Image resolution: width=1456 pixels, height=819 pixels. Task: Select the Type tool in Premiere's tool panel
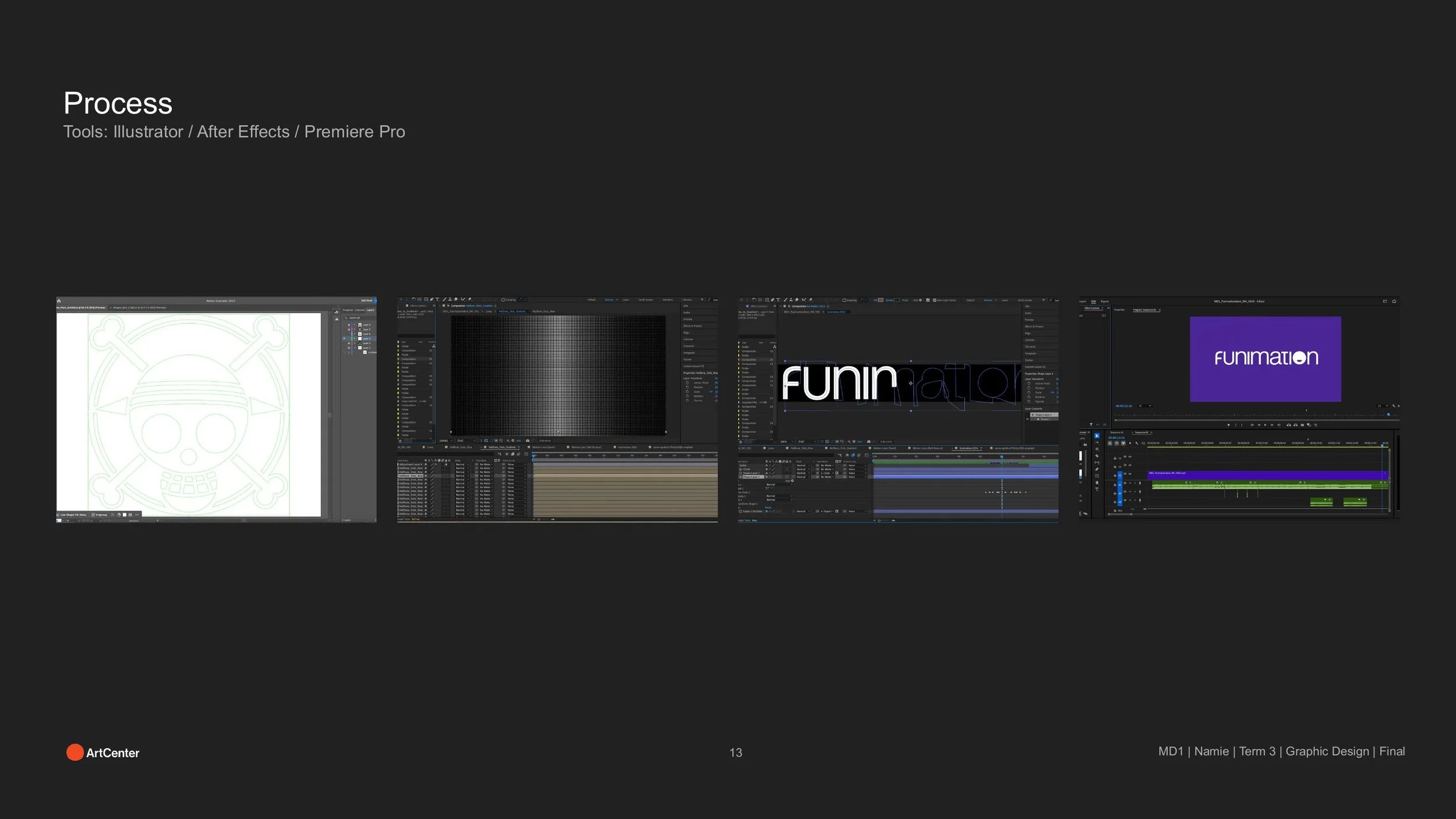[x=1097, y=490]
